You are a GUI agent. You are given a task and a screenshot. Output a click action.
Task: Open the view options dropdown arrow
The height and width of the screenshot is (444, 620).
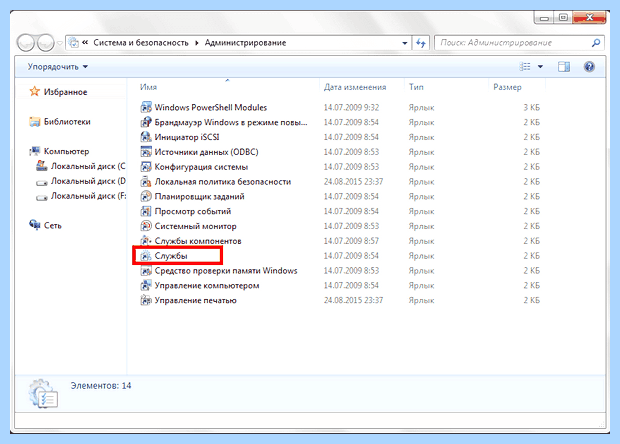[540, 66]
